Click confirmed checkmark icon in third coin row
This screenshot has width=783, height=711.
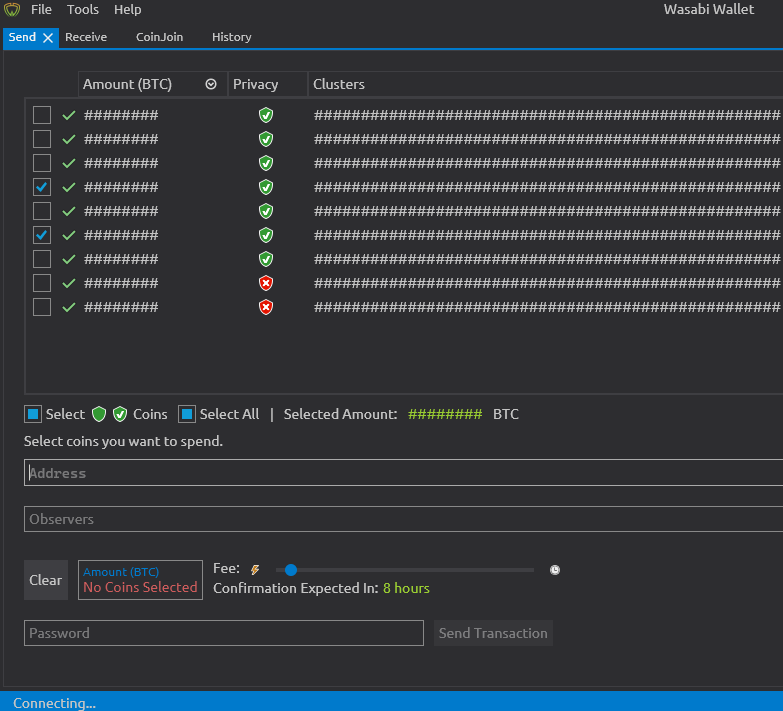[69, 163]
